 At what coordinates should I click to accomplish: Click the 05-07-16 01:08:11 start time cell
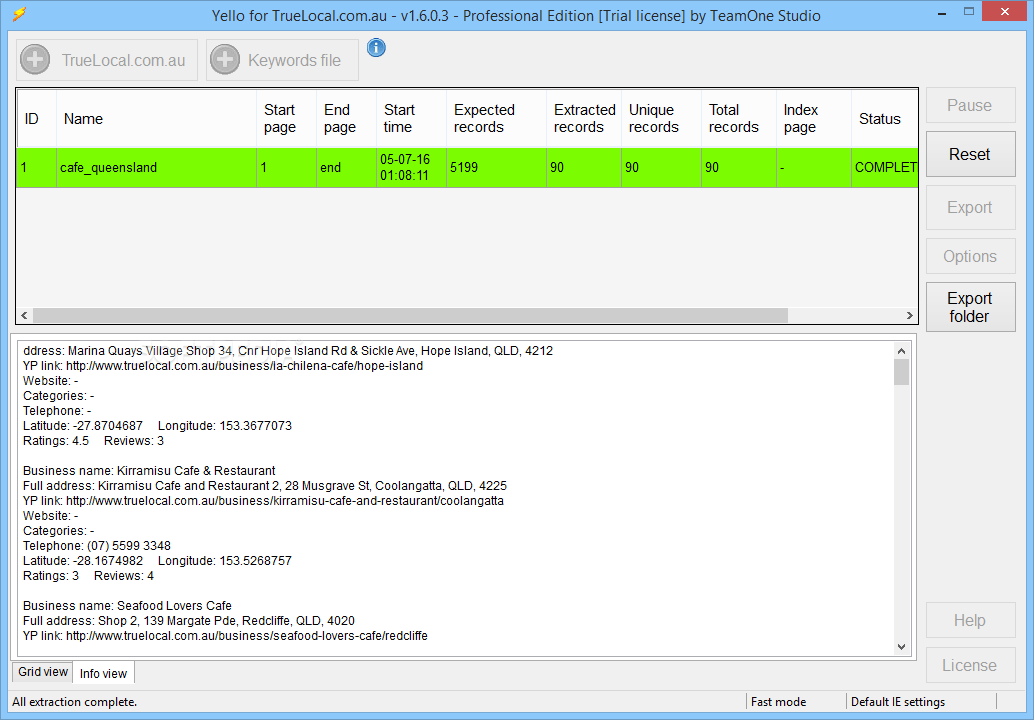(x=411, y=167)
